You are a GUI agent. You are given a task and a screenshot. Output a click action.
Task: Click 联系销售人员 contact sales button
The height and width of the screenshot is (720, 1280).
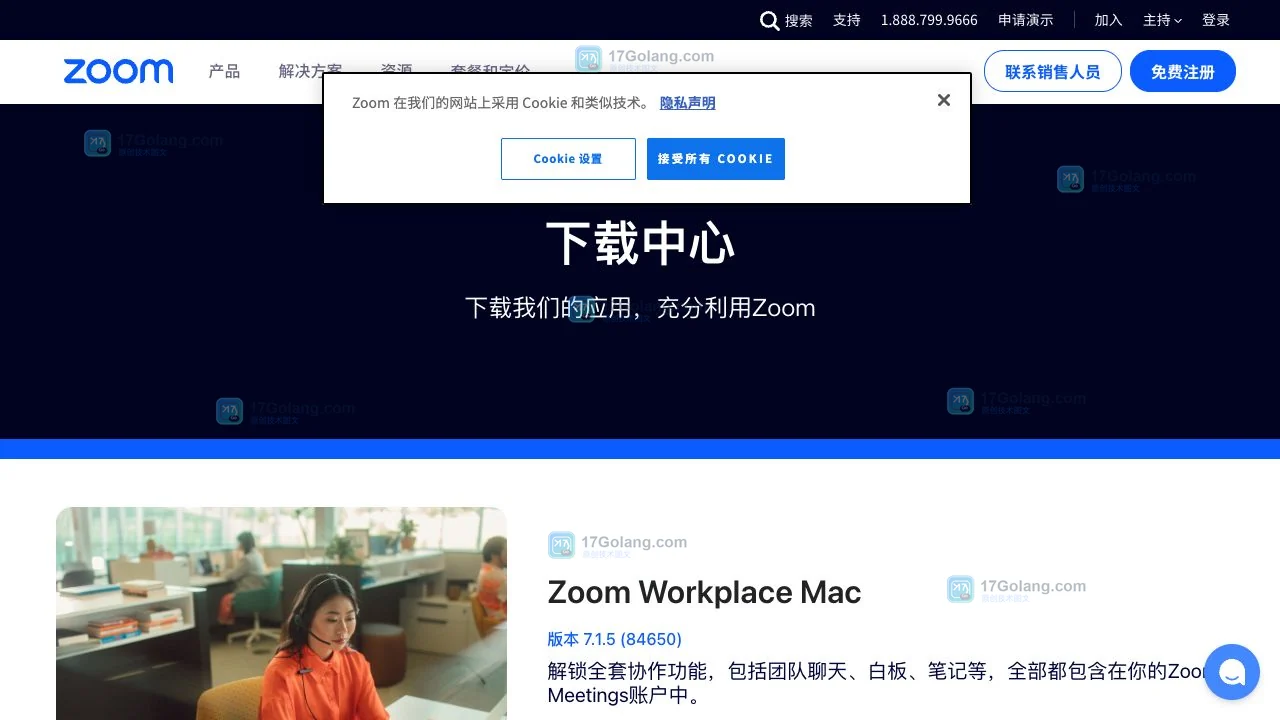point(1052,71)
